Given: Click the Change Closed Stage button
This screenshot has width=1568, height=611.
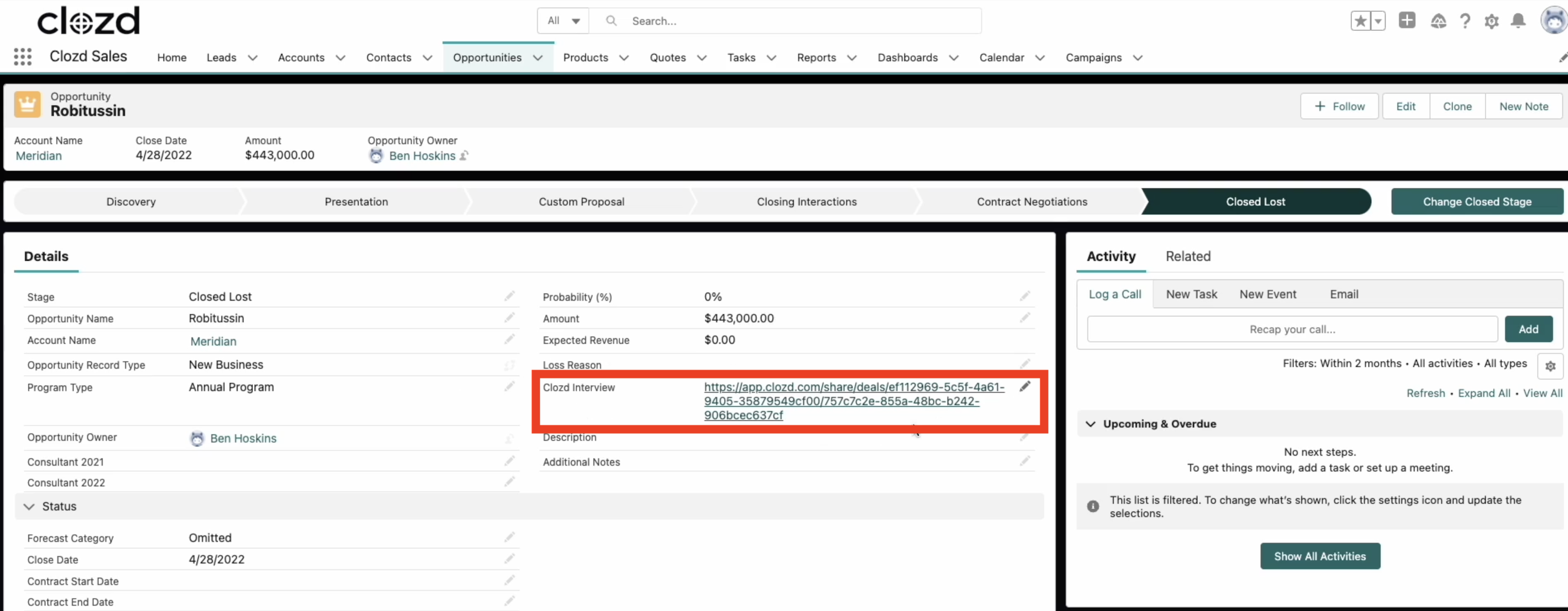Looking at the screenshot, I should (1477, 202).
